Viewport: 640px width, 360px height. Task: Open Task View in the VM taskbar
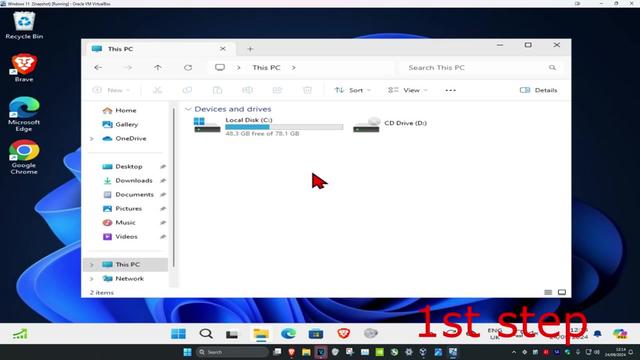pyautogui.click(x=232, y=334)
